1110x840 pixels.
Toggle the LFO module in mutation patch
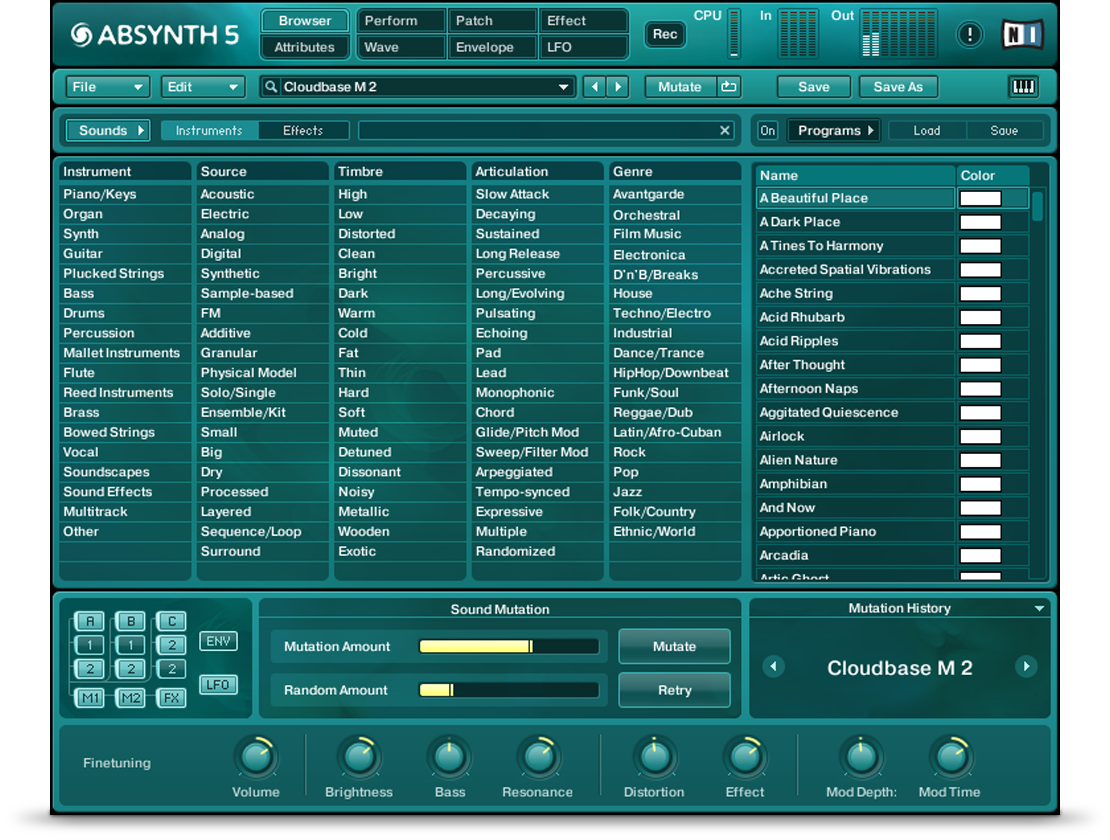click(218, 685)
